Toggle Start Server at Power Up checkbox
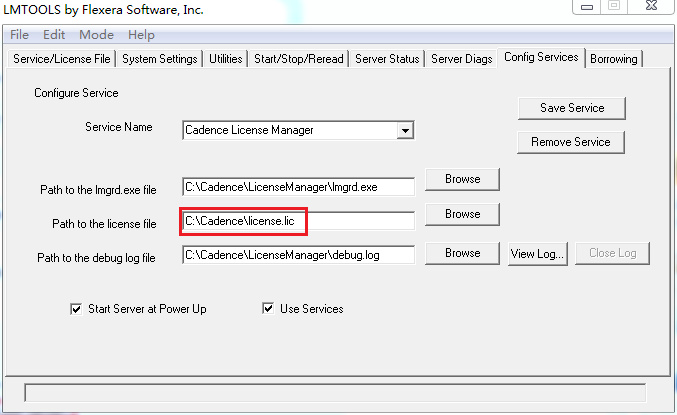Viewport: 677px width, 415px height. coord(76,309)
